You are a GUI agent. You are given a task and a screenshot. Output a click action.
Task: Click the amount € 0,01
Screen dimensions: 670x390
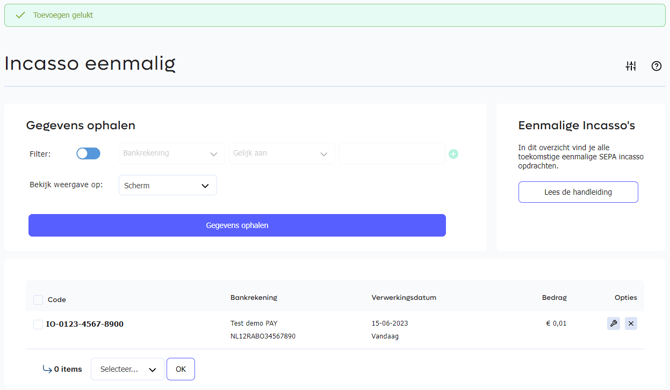[556, 323]
